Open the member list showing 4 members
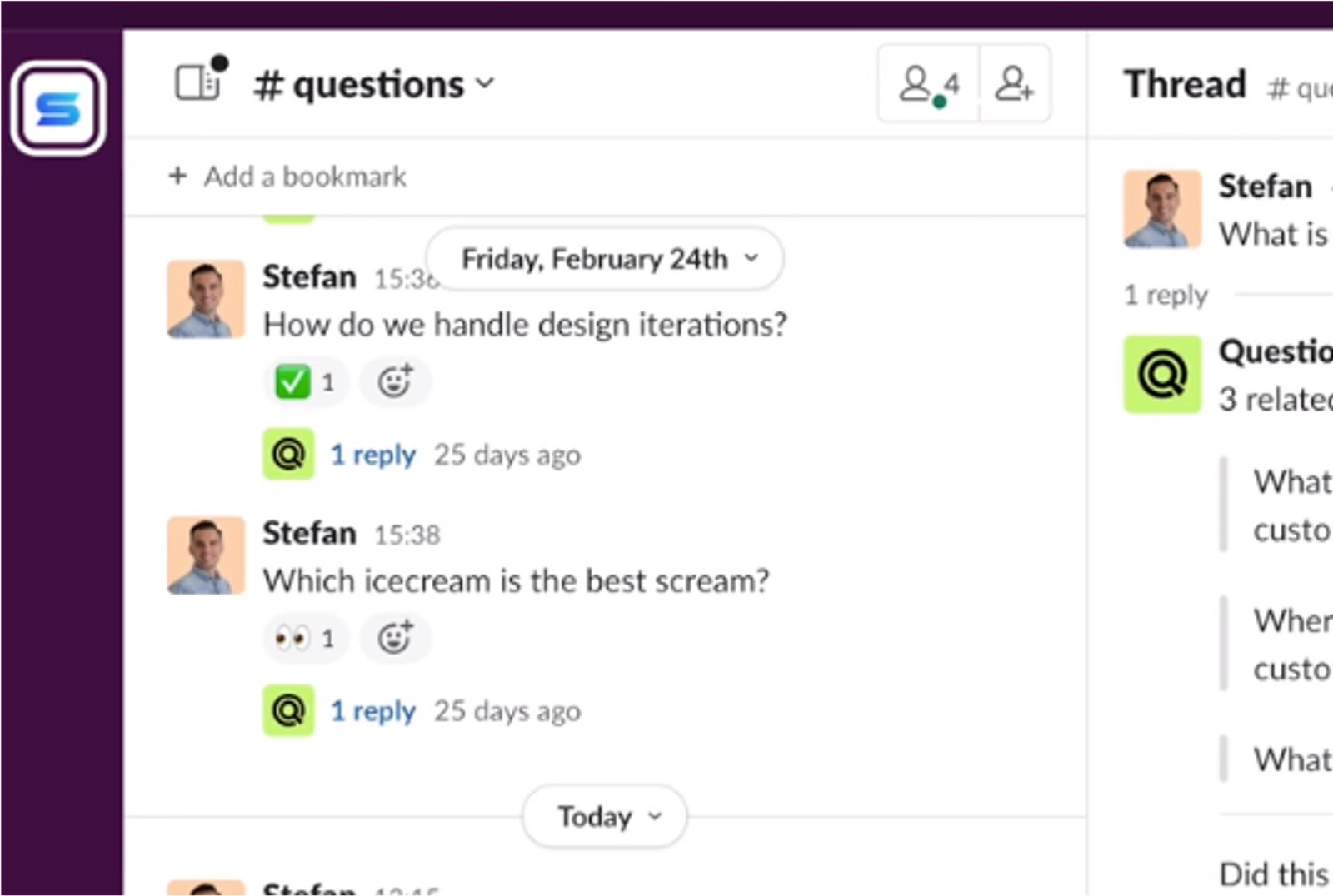The image size is (1333, 896). click(929, 84)
